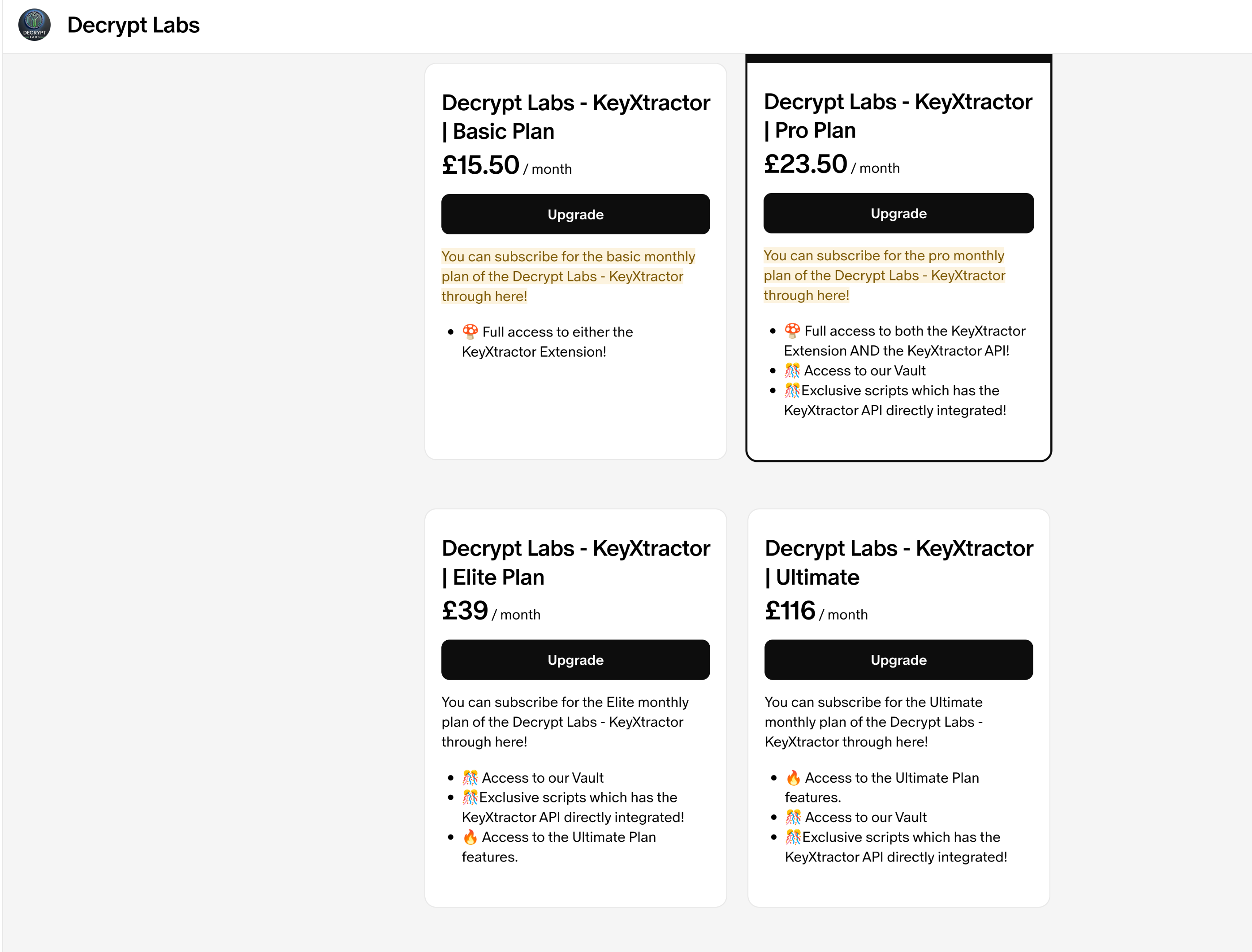Viewport: 1252px width, 952px height.
Task: Click the highlighted basic monthly plan description
Action: pos(568,276)
